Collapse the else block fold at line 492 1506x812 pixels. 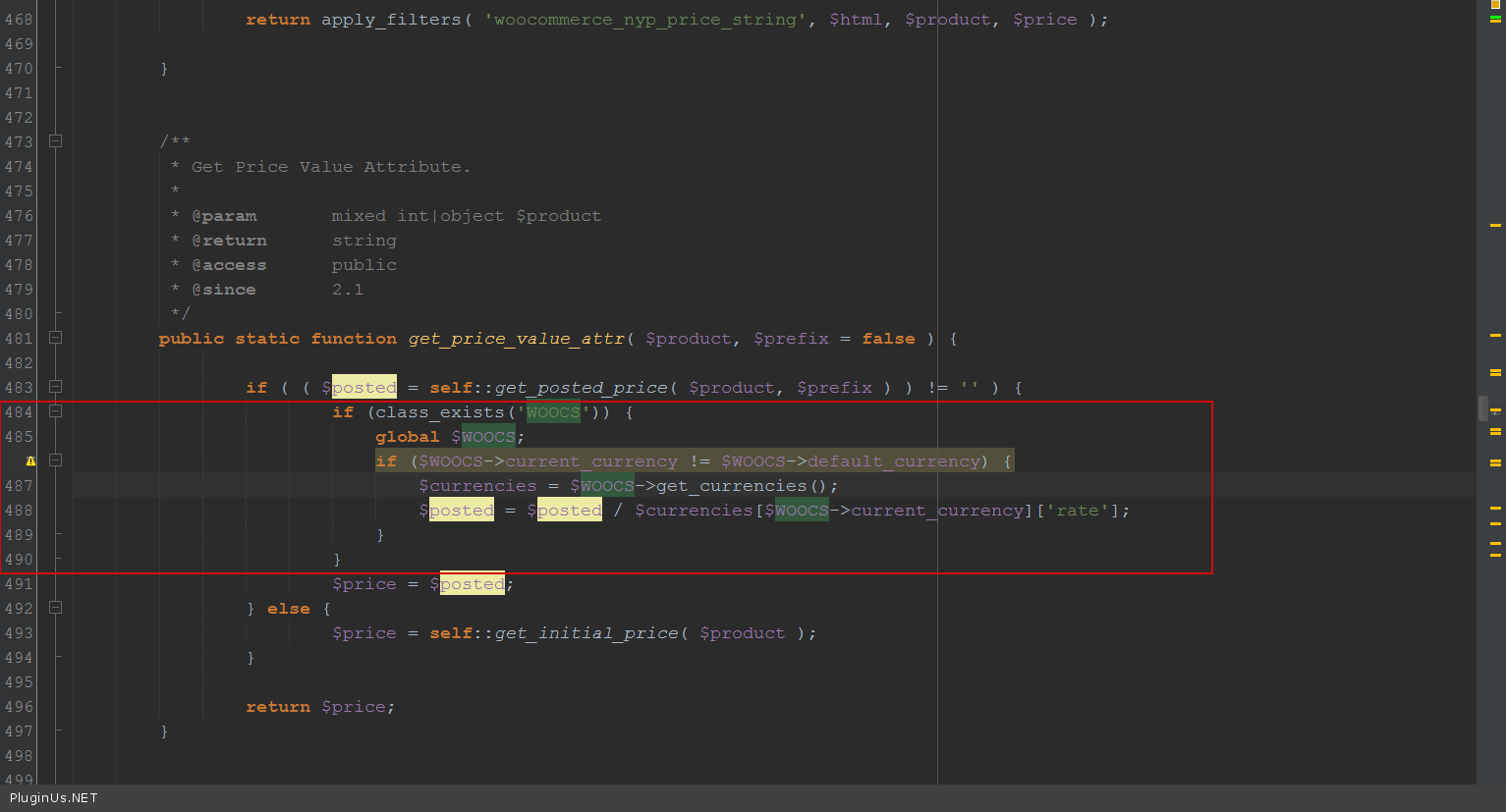pos(56,608)
